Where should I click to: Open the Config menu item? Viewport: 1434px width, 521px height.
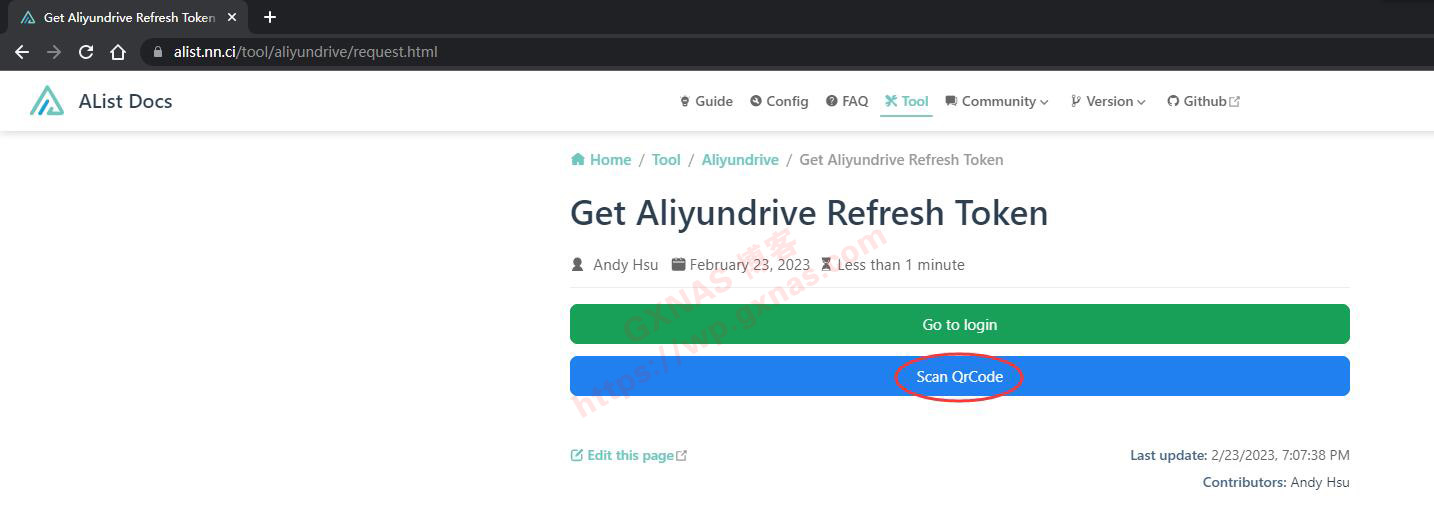click(779, 101)
